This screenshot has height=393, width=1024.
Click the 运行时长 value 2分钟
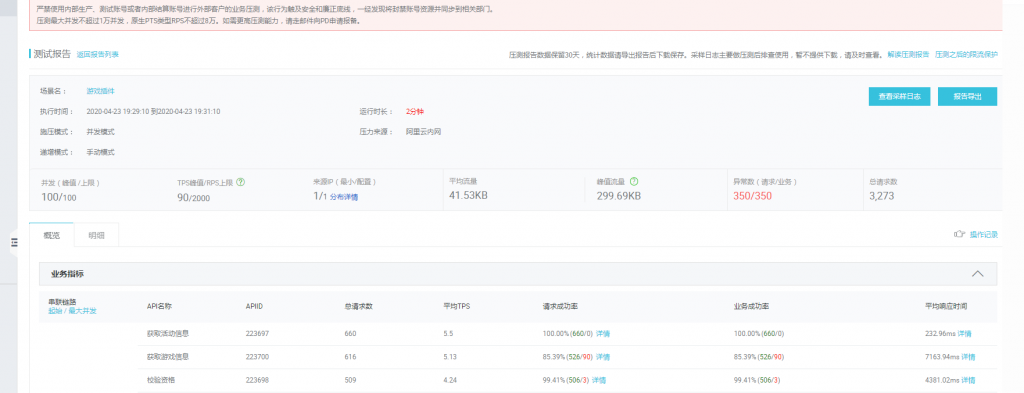coord(415,112)
